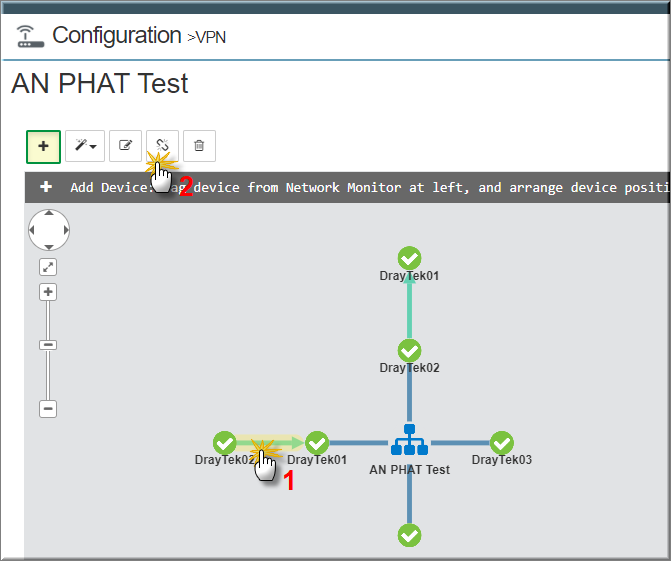Click the VPN breadcrumb text
The image size is (671, 561).
(211, 37)
